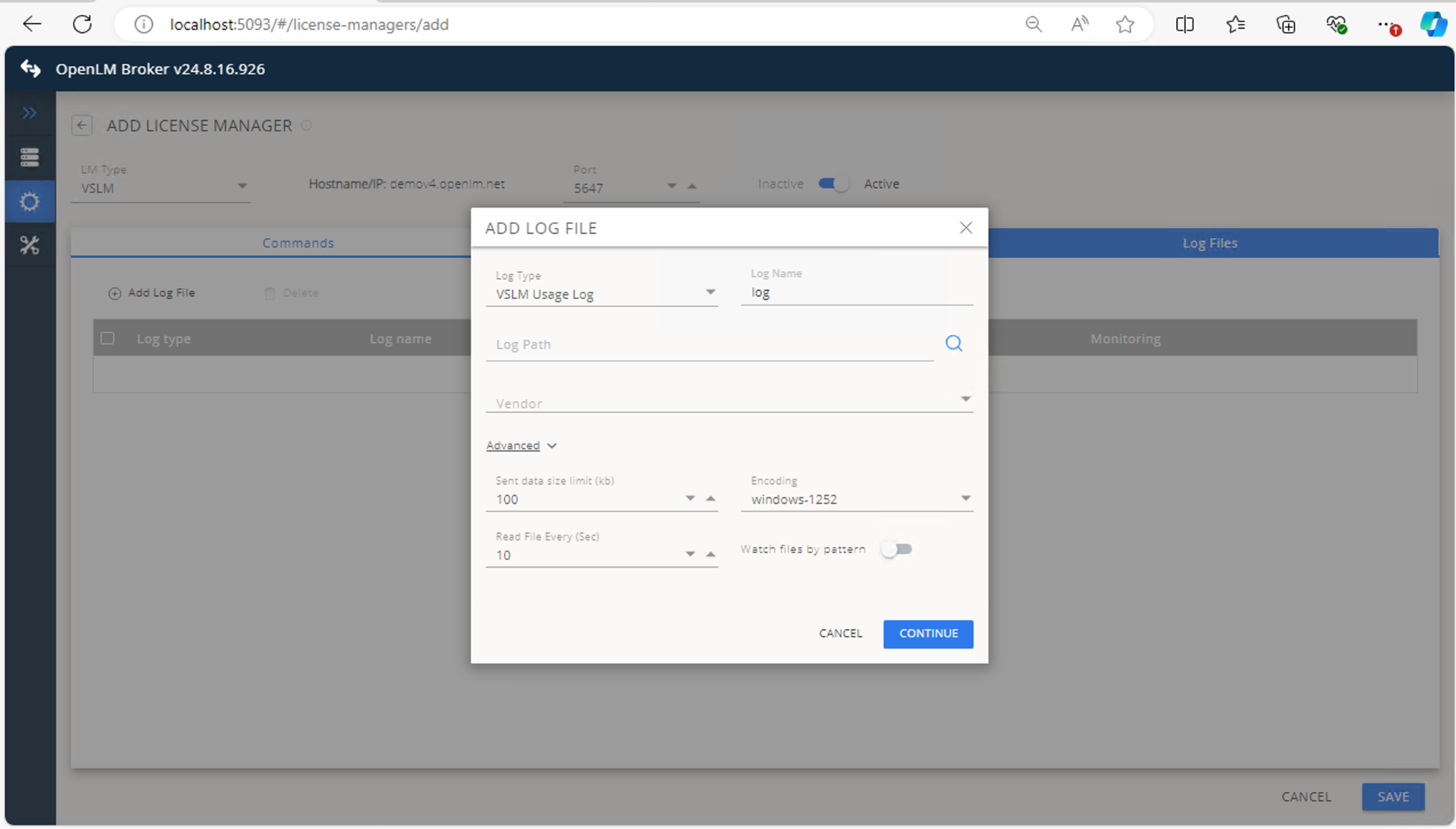Open the server list sidebar icon

(x=29, y=157)
